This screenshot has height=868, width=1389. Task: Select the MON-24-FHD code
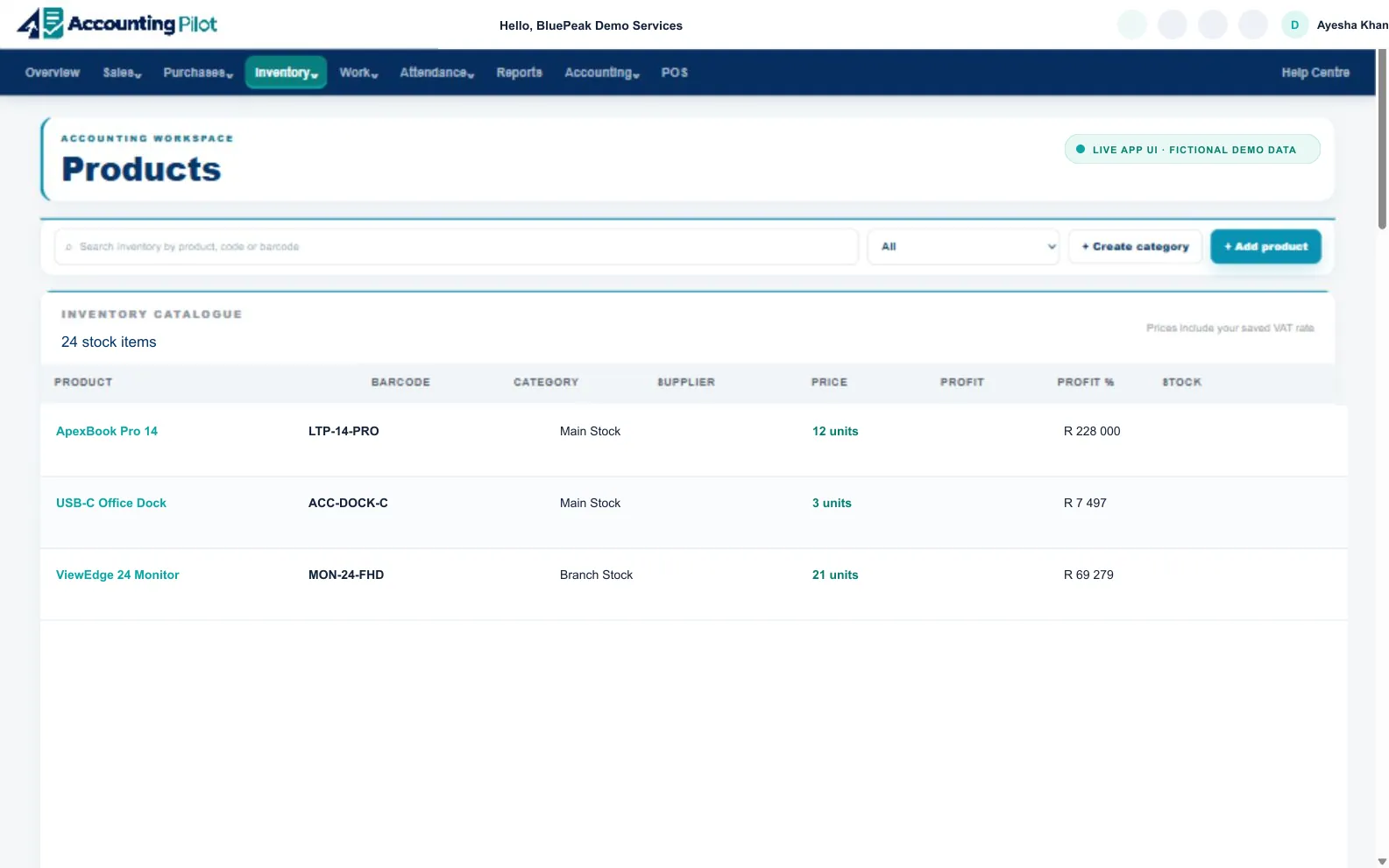click(x=346, y=575)
